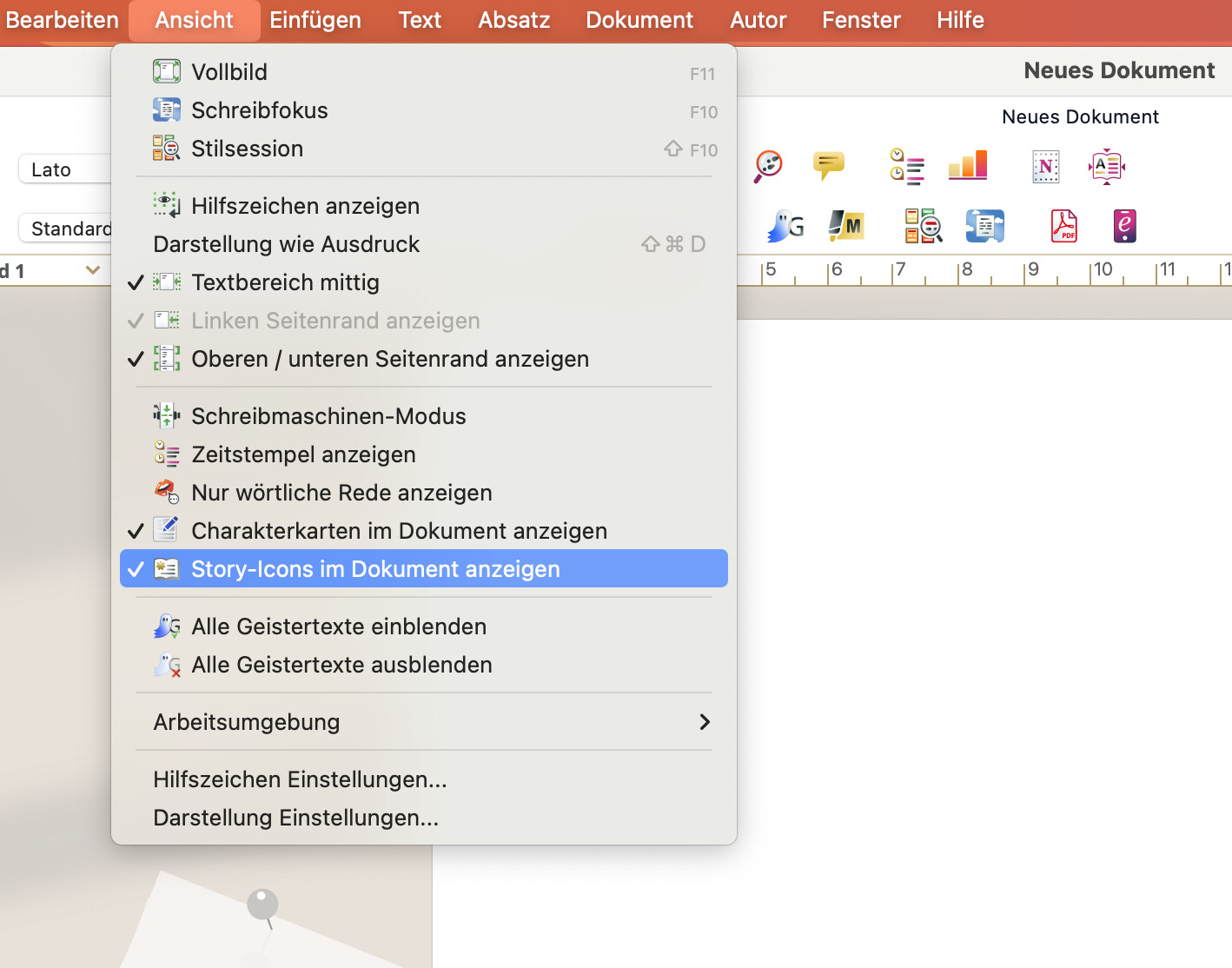Image resolution: width=1232 pixels, height=968 pixels.
Task: Open the style analysis magnifier icon
Action: coord(924,226)
